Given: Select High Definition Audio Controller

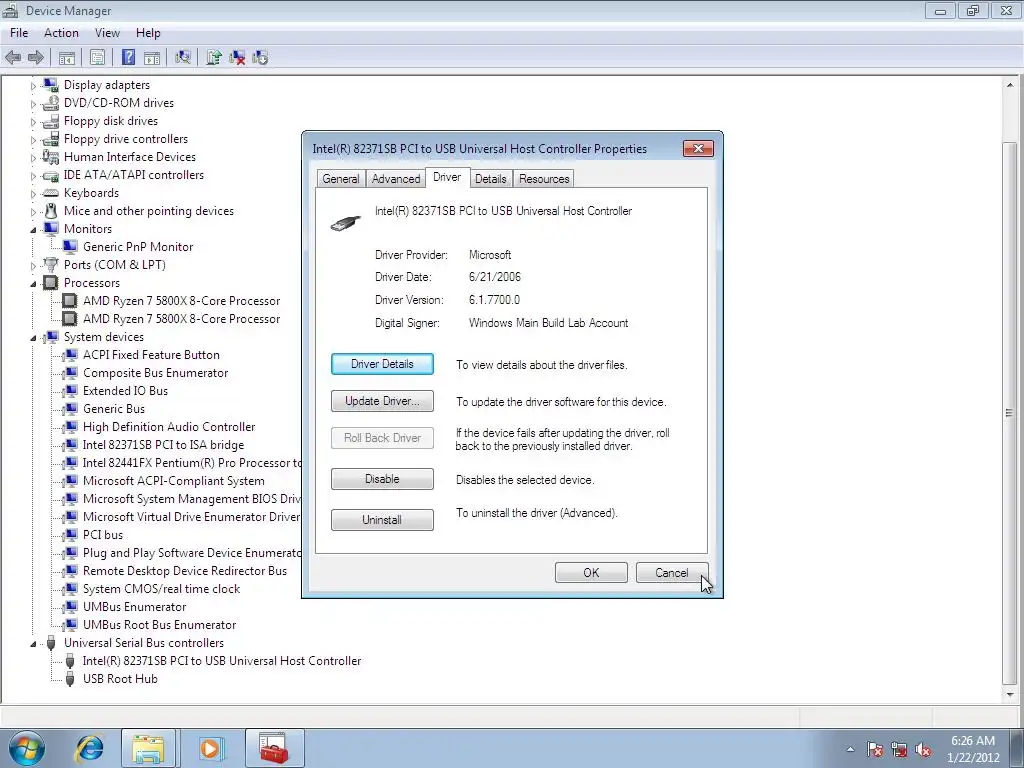Looking at the screenshot, I should [x=168, y=426].
